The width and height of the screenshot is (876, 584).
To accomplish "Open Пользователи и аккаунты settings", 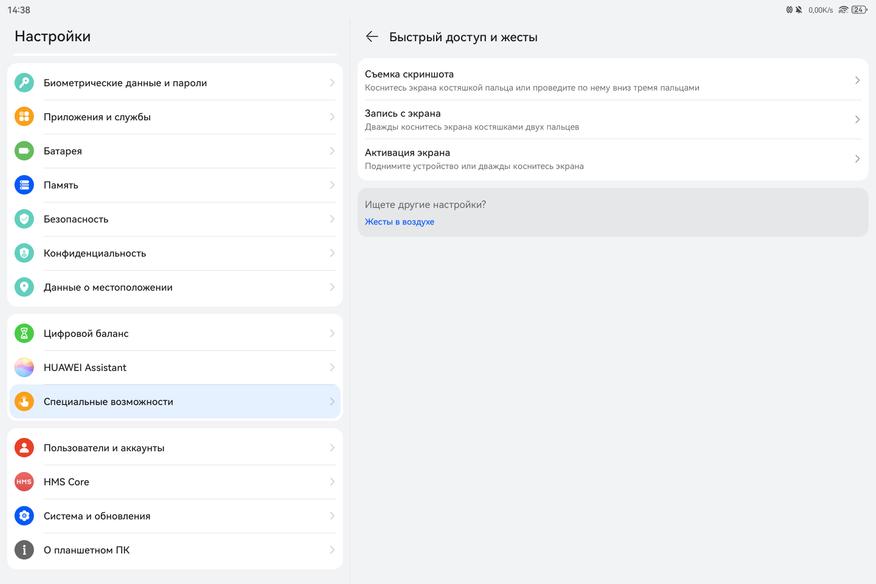I will coord(104,448).
